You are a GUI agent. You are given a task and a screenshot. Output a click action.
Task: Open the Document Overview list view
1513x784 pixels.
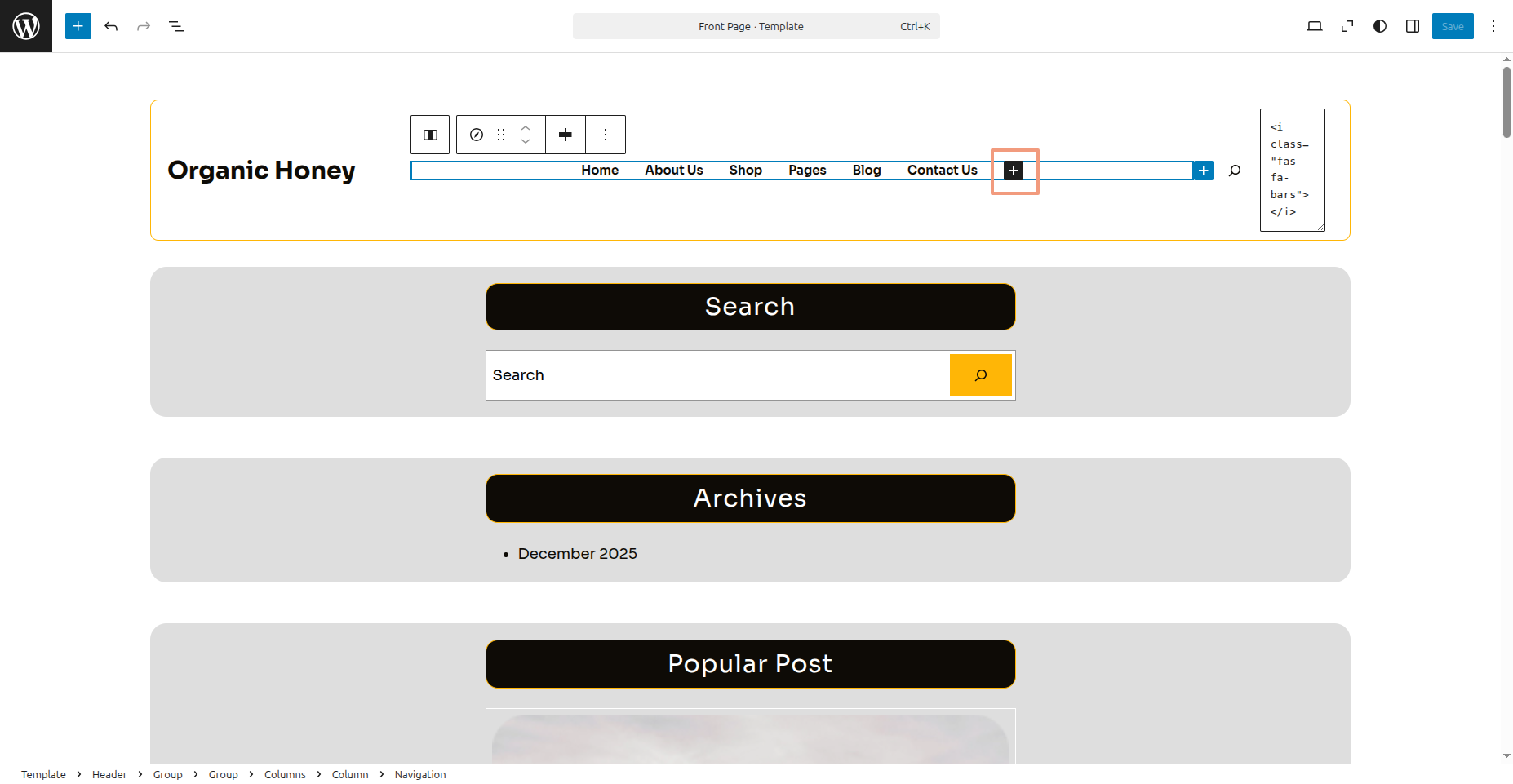click(x=176, y=26)
